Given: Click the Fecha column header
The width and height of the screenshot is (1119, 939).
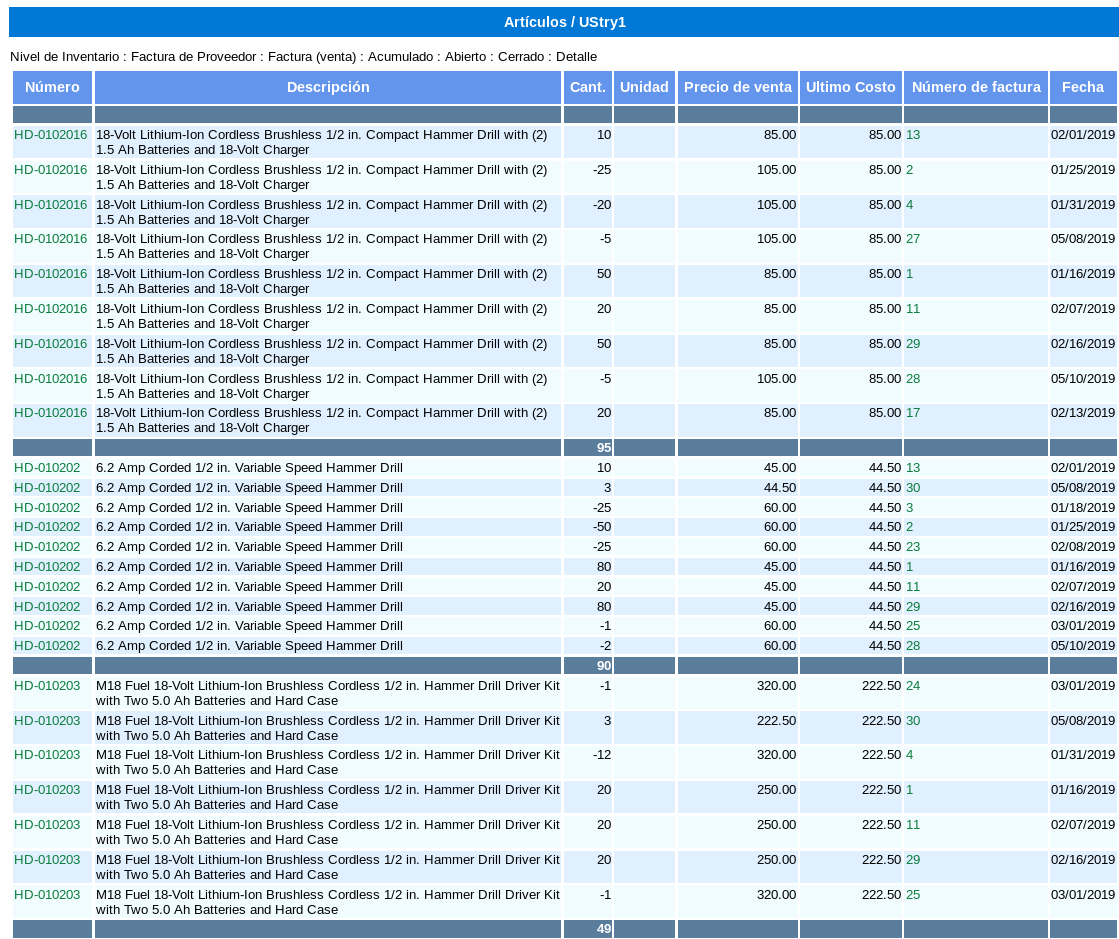Looking at the screenshot, I should click(x=1082, y=88).
